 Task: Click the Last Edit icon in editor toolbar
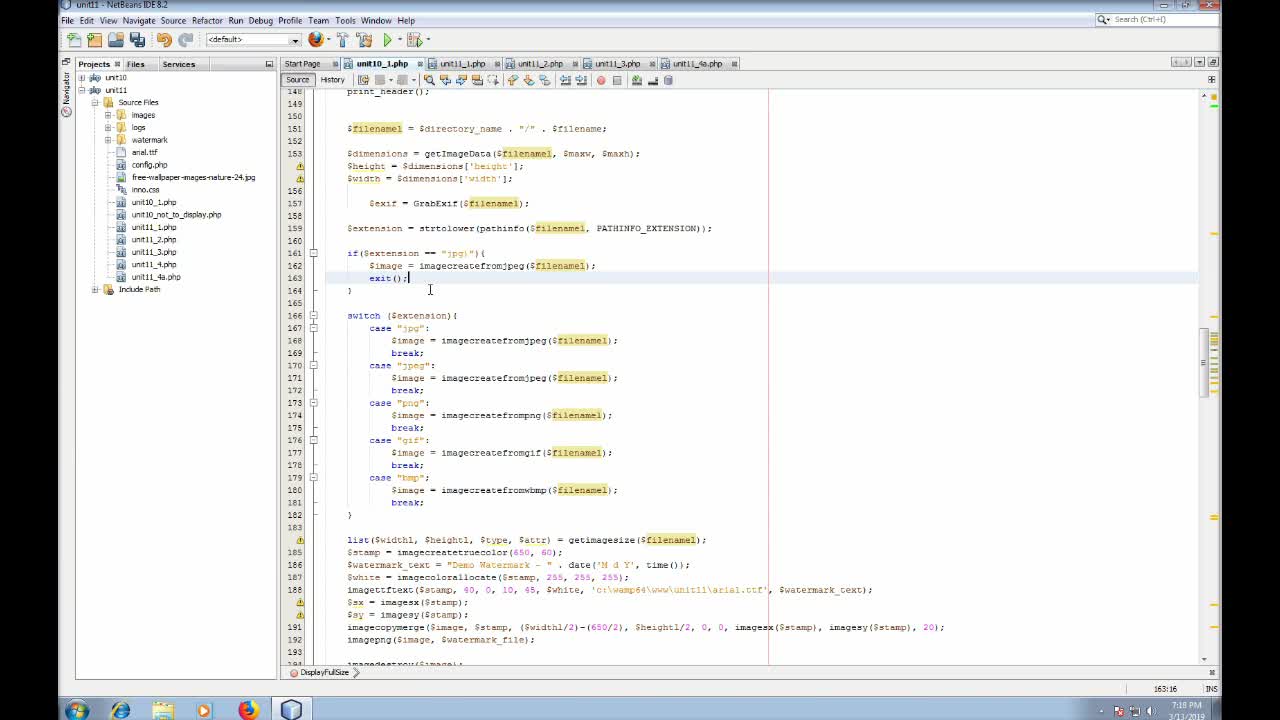[x=363, y=80]
